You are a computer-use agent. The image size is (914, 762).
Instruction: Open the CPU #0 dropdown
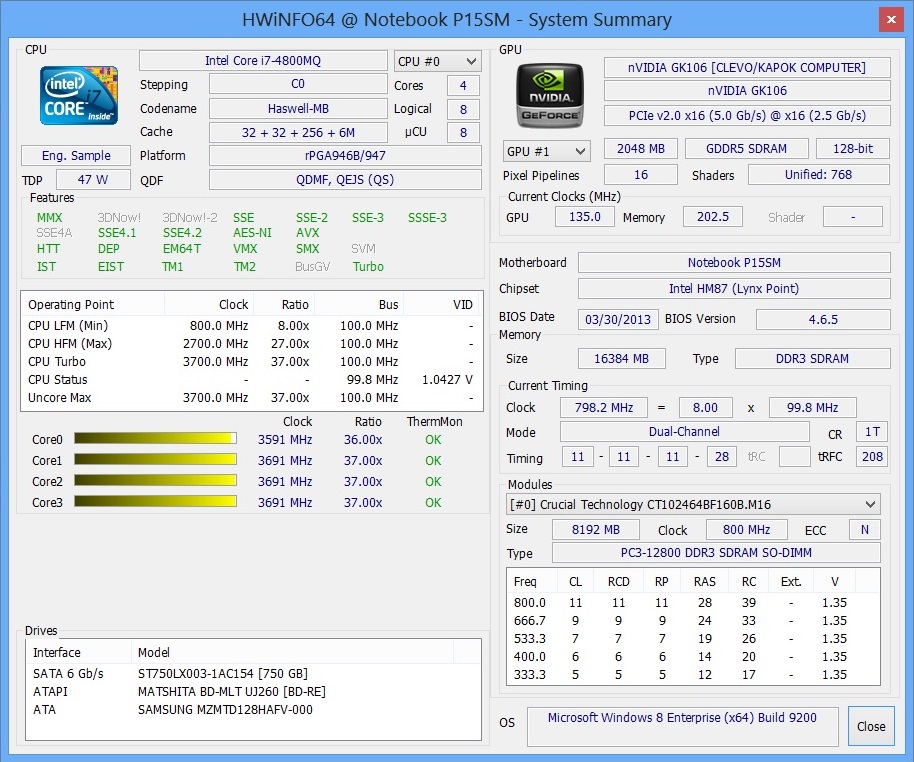pos(438,61)
